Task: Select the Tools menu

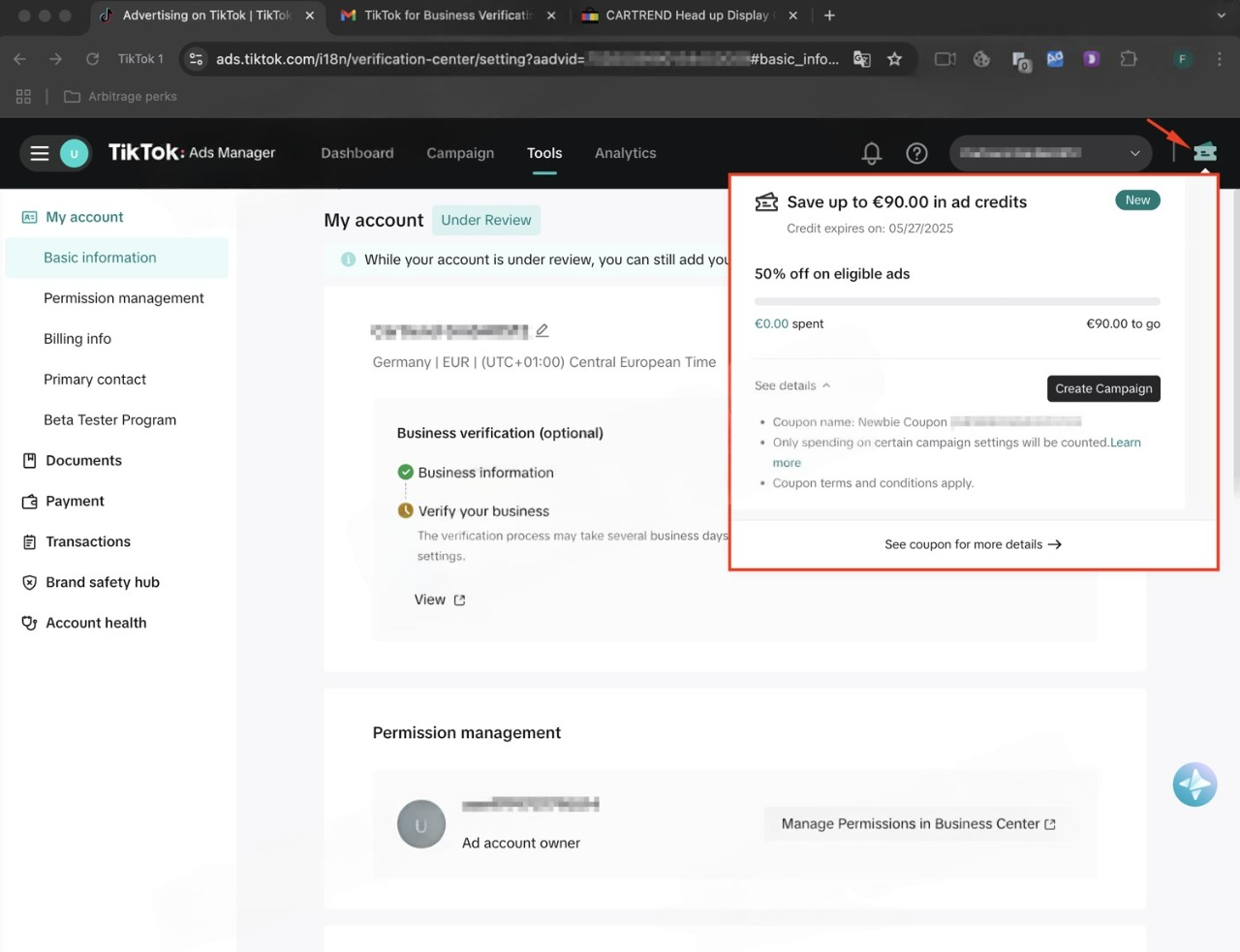Action: pyautogui.click(x=544, y=153)
